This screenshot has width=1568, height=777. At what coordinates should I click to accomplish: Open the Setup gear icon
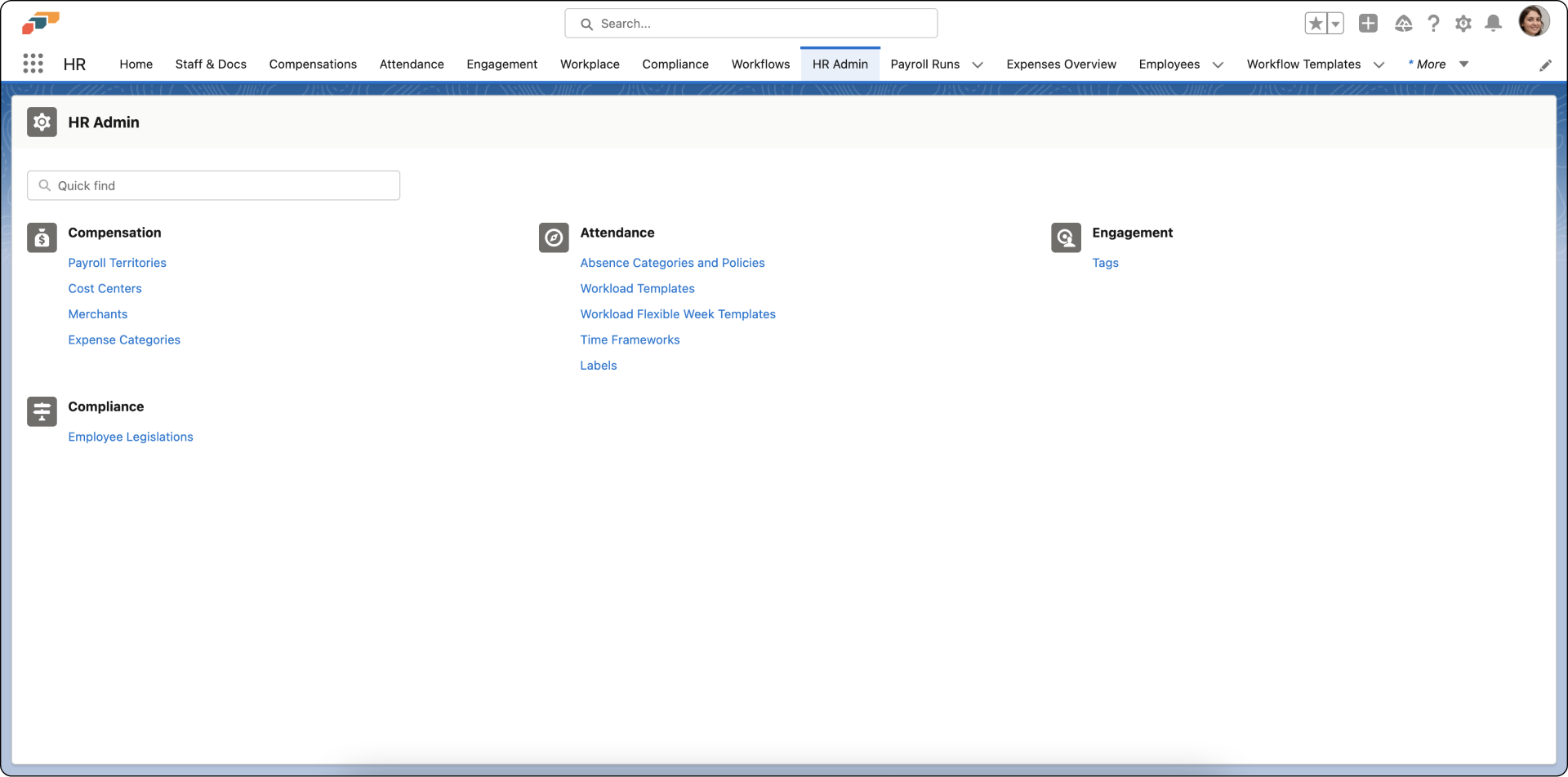(1463, 24)
